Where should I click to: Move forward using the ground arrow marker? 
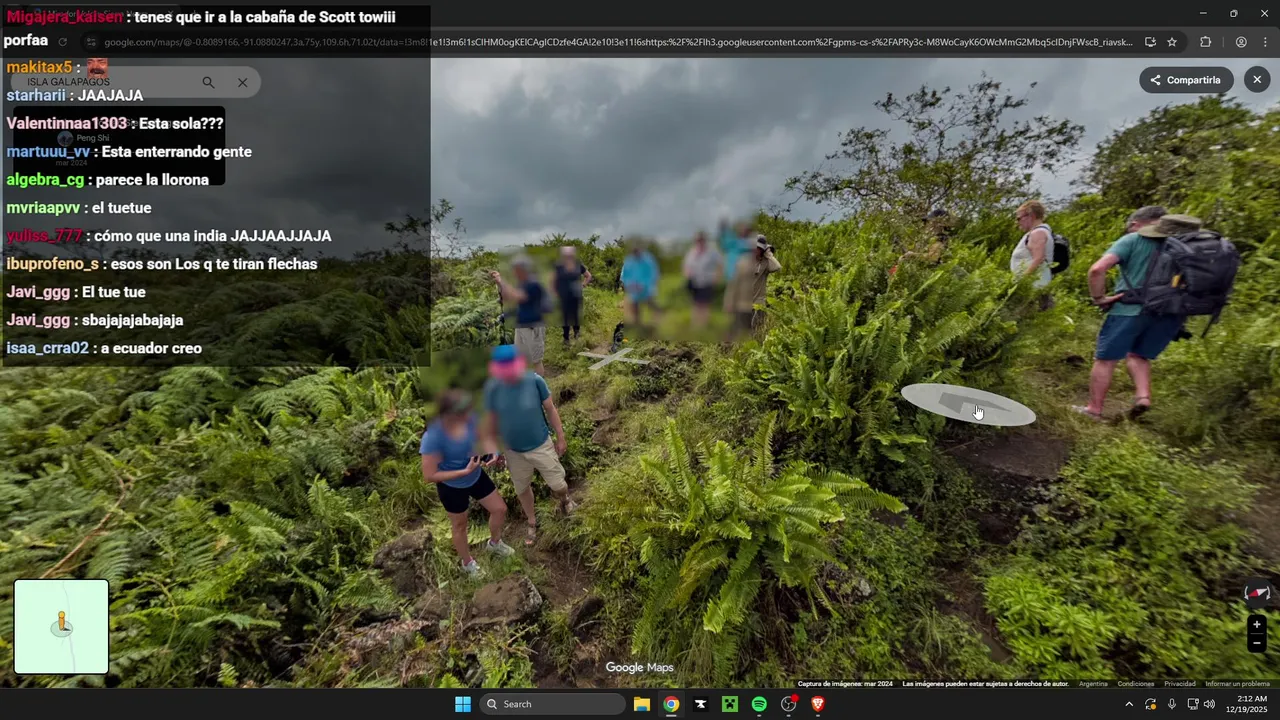click(968, 404)
